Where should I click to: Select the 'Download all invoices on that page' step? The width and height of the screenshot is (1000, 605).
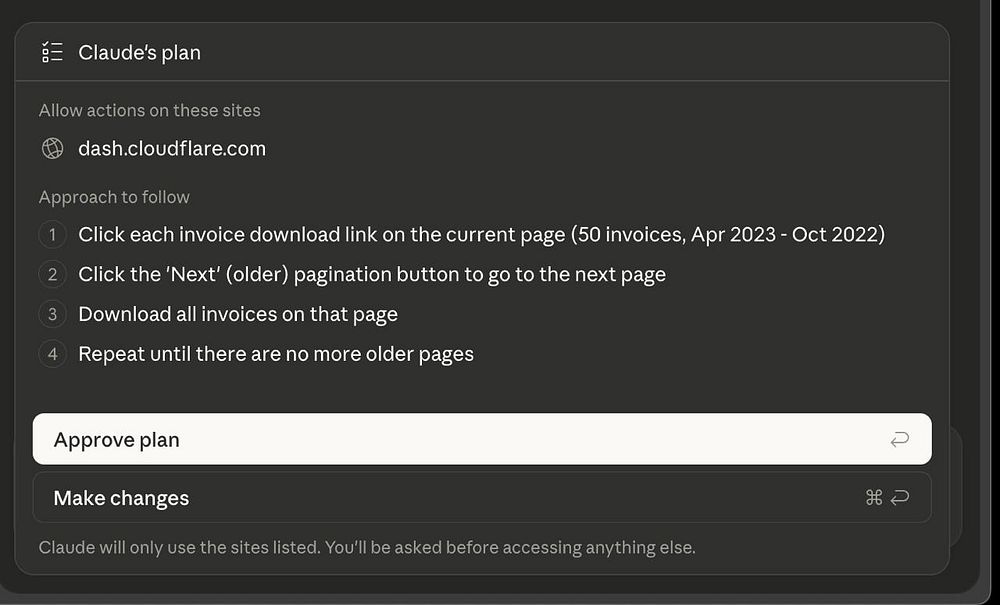(x=237, y=314)
